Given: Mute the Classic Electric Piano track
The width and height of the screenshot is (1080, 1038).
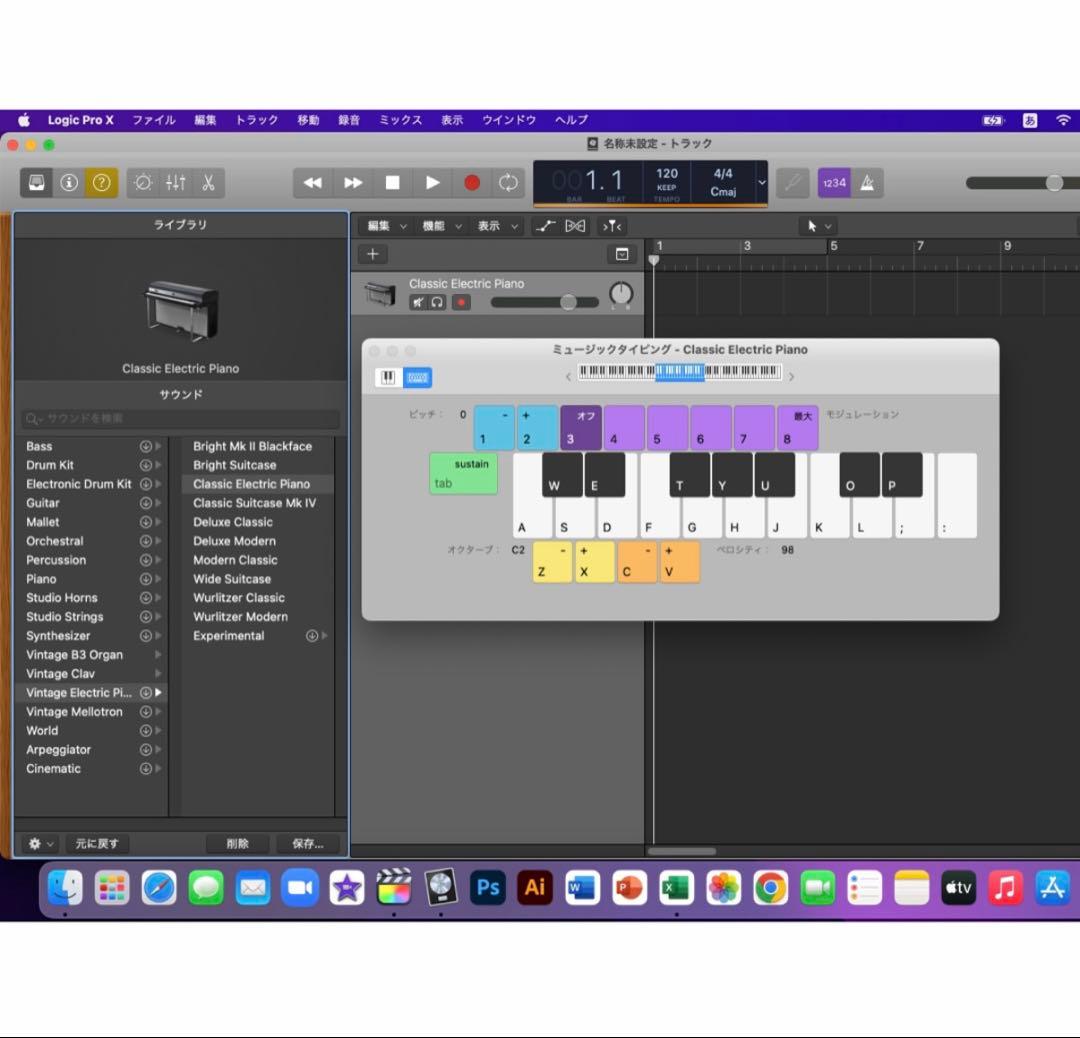Looking at the screenshot, I should click(x=418, y=302).
